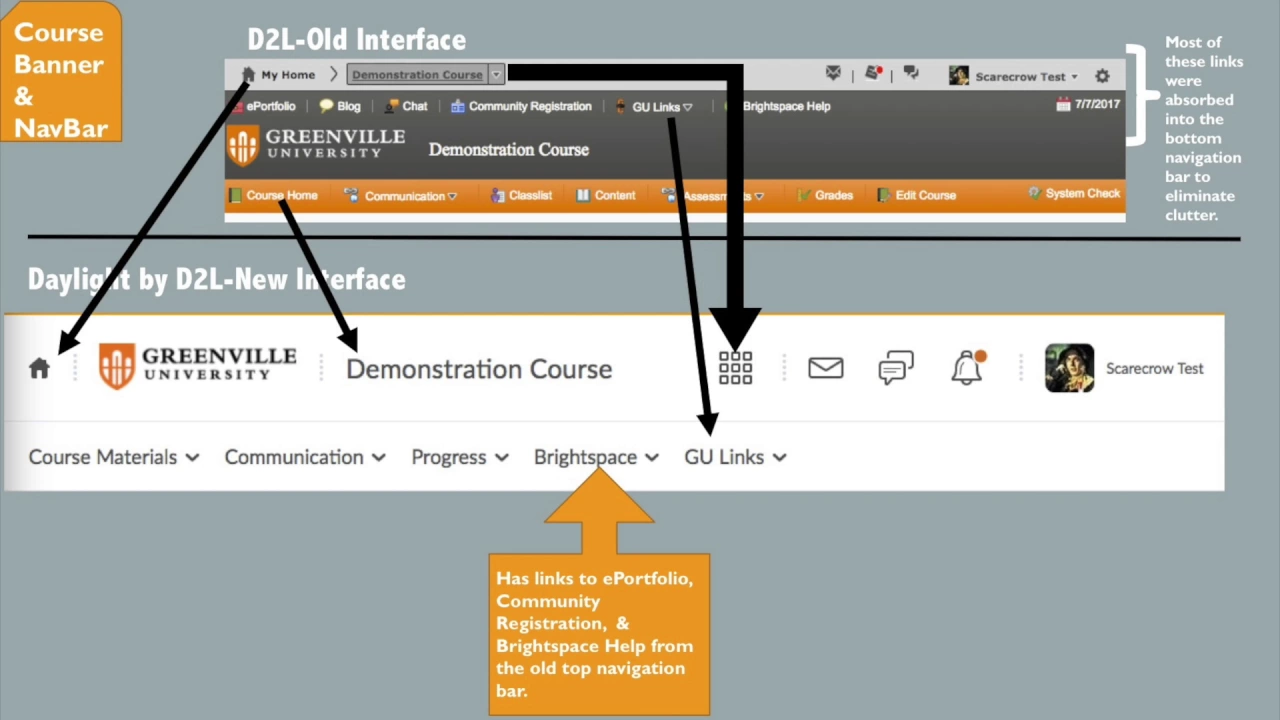The height and width of the screenshot is (720, 1280).
Task: Click Scarecrow Test name in new interface
Action: pos(1154,369)
